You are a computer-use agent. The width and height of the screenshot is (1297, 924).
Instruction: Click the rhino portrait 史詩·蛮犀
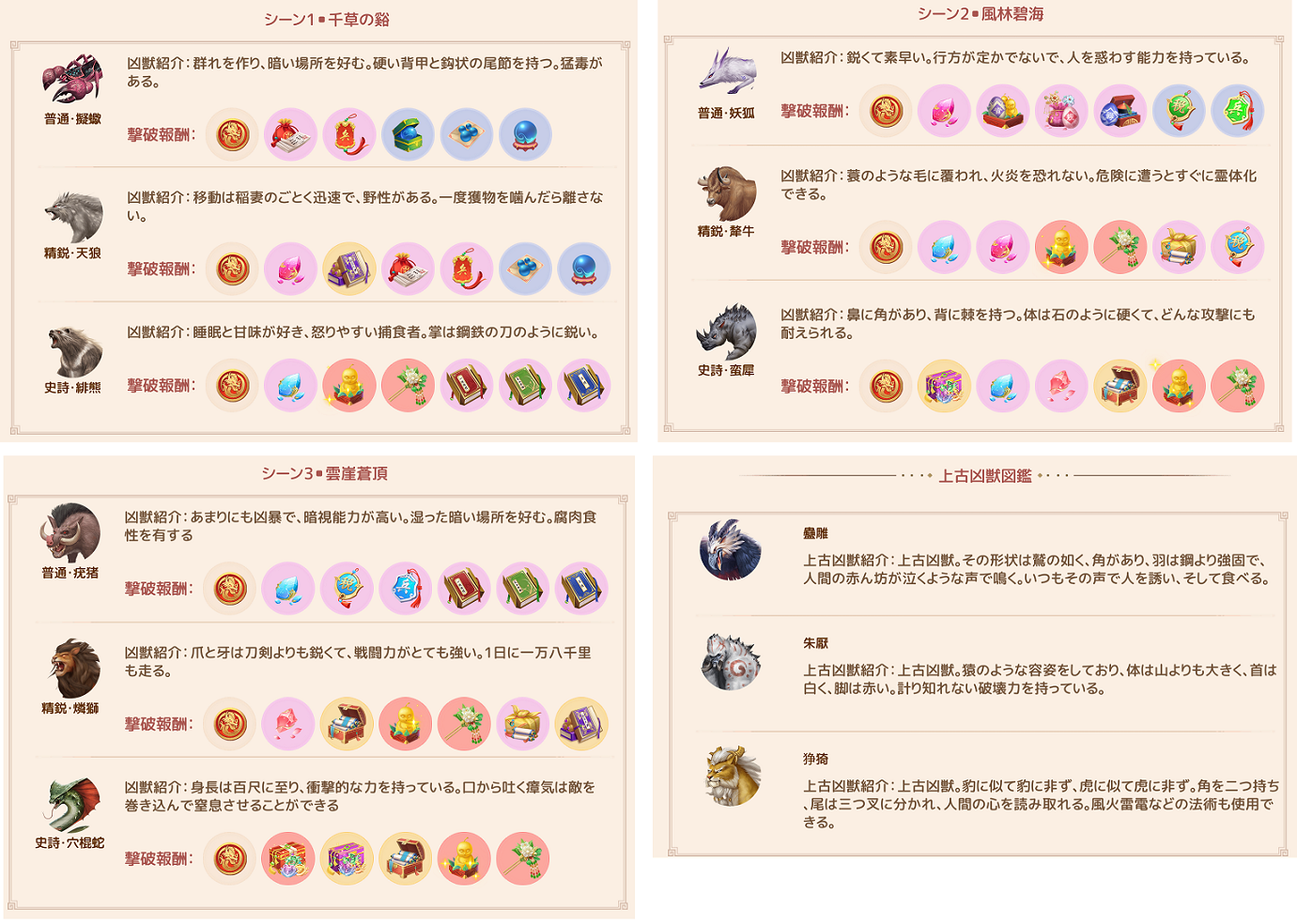(x=727, y=331)
